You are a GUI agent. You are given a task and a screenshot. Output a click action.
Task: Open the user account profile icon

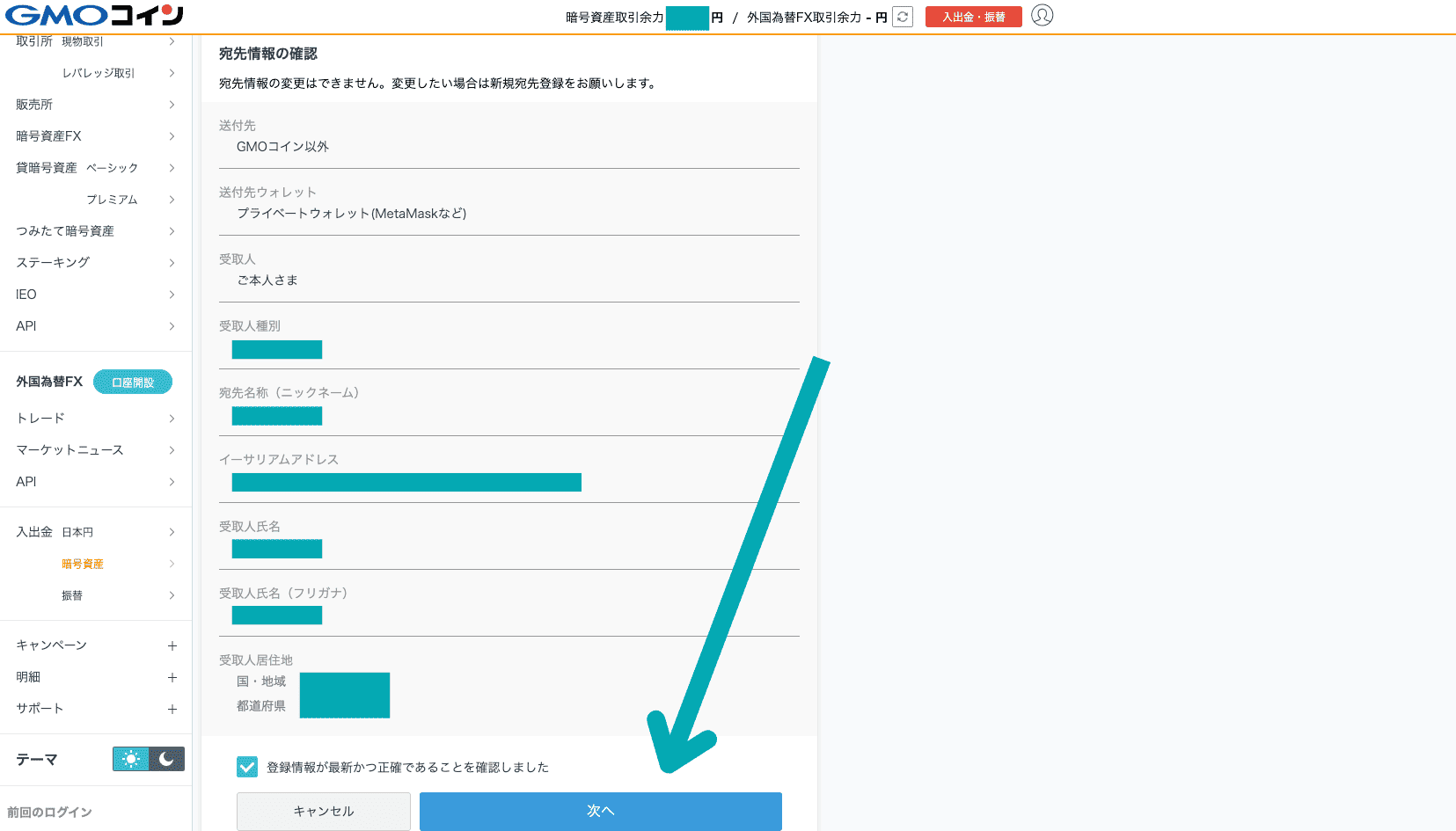pyautogui.click(x=1042, y=16)
